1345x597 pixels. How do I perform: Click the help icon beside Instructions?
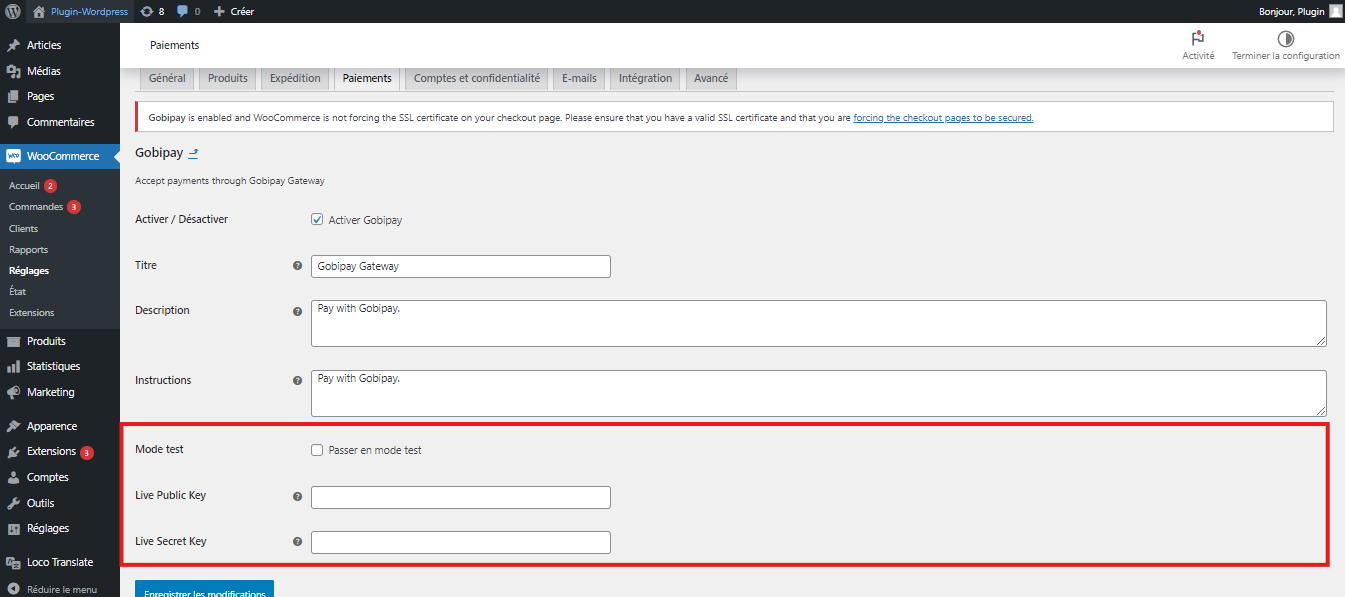(297, 381)
